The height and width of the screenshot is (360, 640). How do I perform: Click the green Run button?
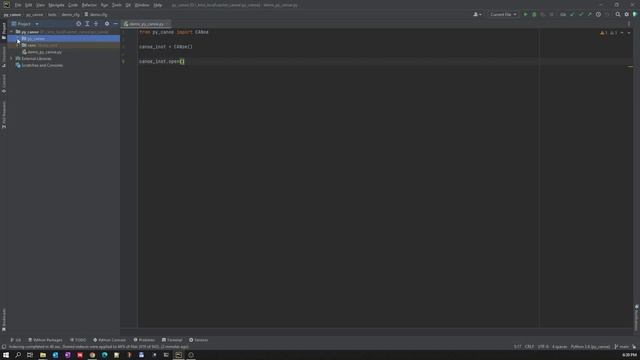click(526, 14)
